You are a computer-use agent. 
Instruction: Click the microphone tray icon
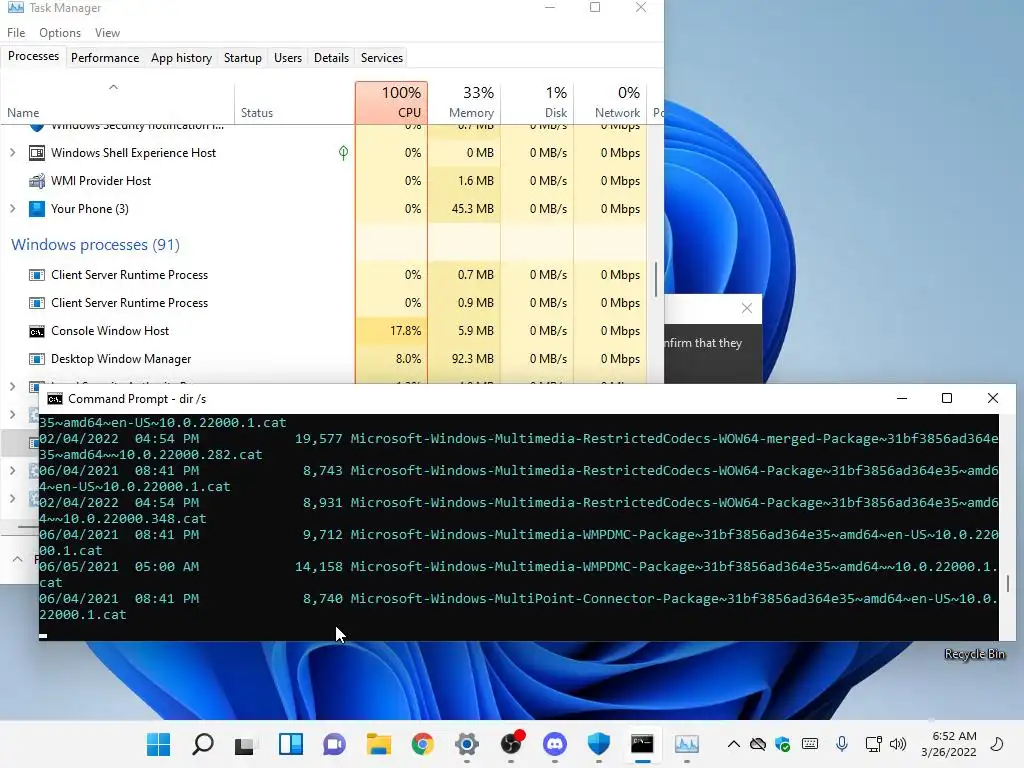tap(842, 744)
